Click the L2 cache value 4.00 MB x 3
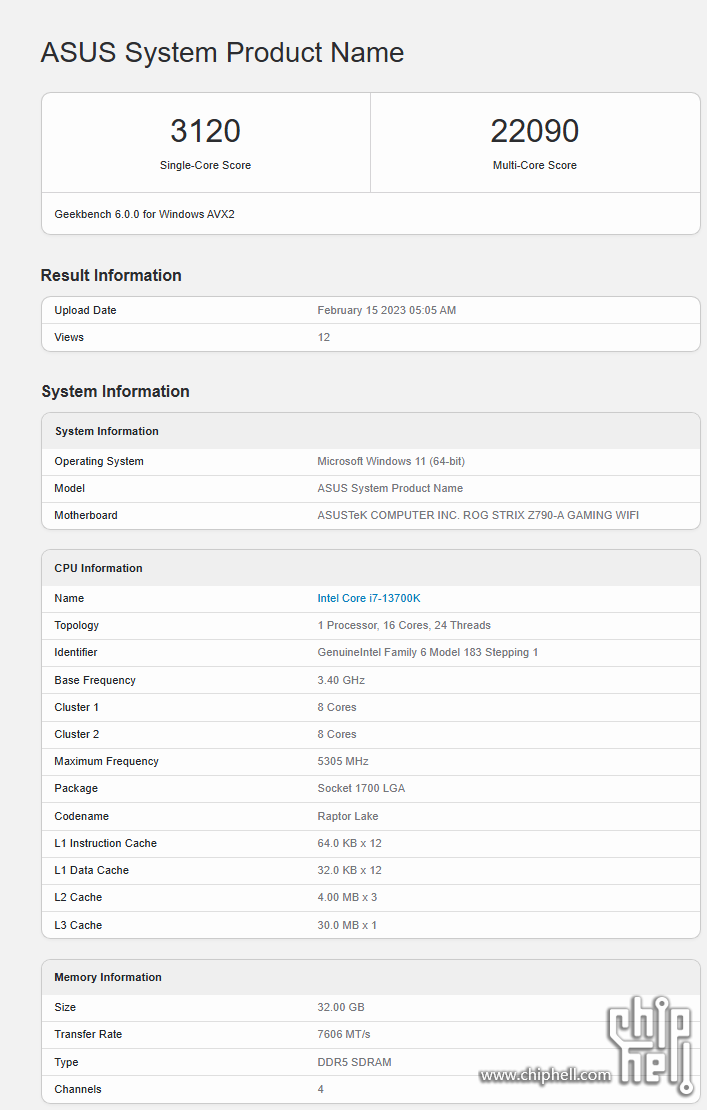This screenshot has height=1110, width=707. pyautogui.click(x=347, y=897)
